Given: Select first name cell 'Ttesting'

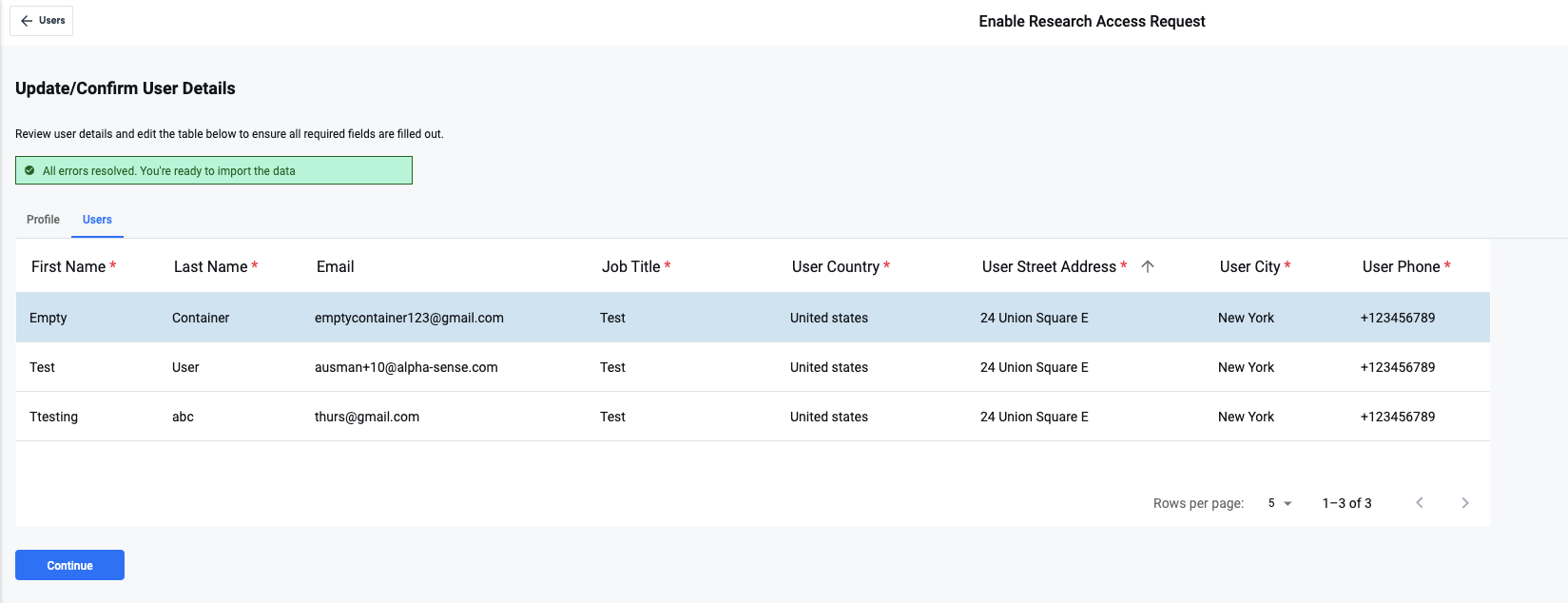Looking at the screenshot, I should pyautogui.click(x=54, y=417).
